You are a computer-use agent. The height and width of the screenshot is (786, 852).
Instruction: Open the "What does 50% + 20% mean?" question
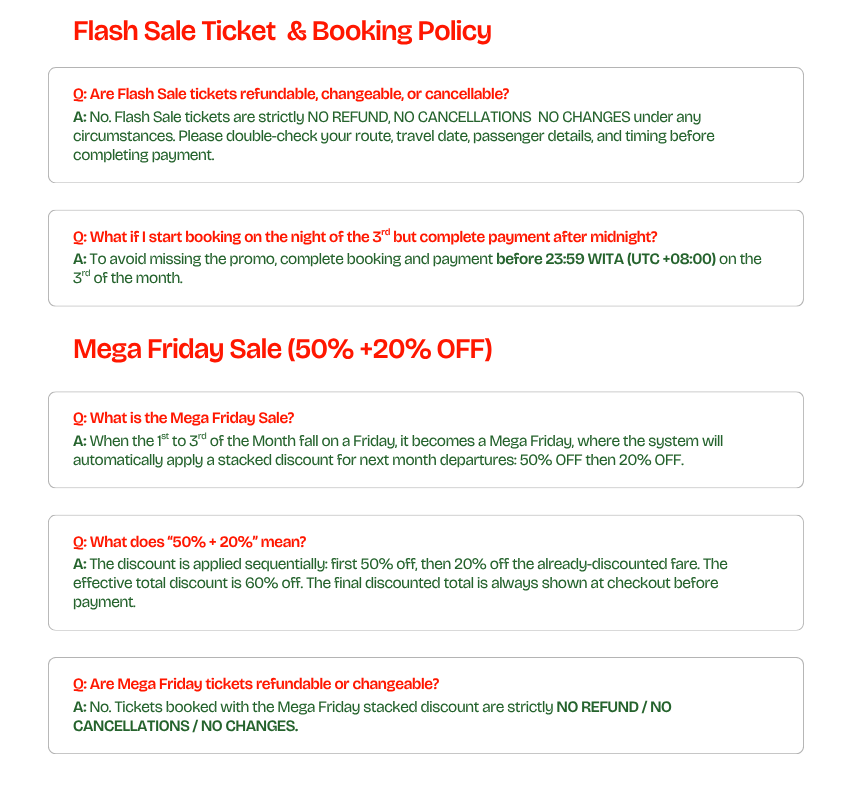point(189,542)
